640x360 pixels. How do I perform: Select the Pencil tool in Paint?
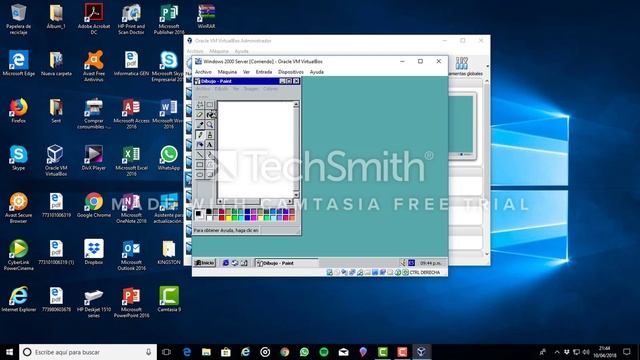coord(200,135)
